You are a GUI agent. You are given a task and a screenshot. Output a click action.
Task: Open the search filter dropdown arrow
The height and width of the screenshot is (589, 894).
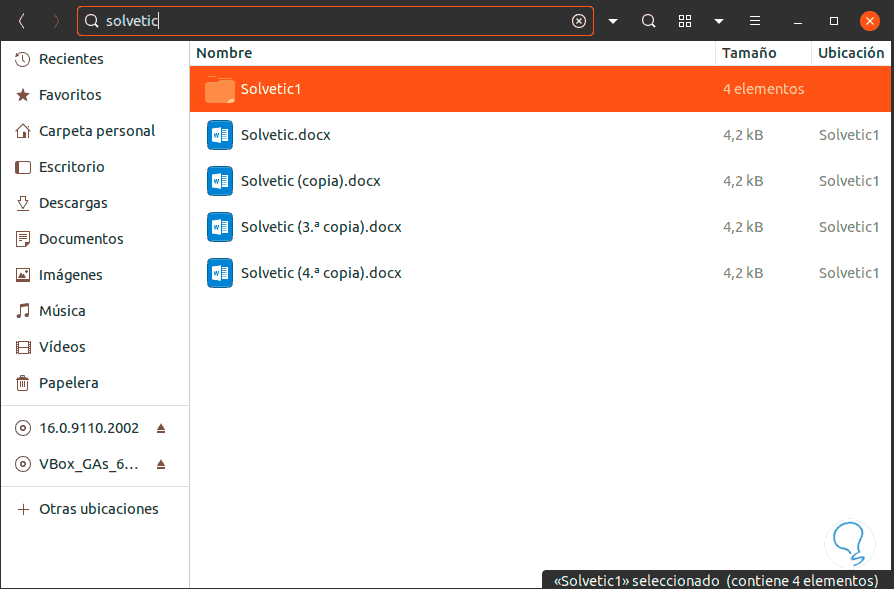pyautogui.click(x=614, y=20)
